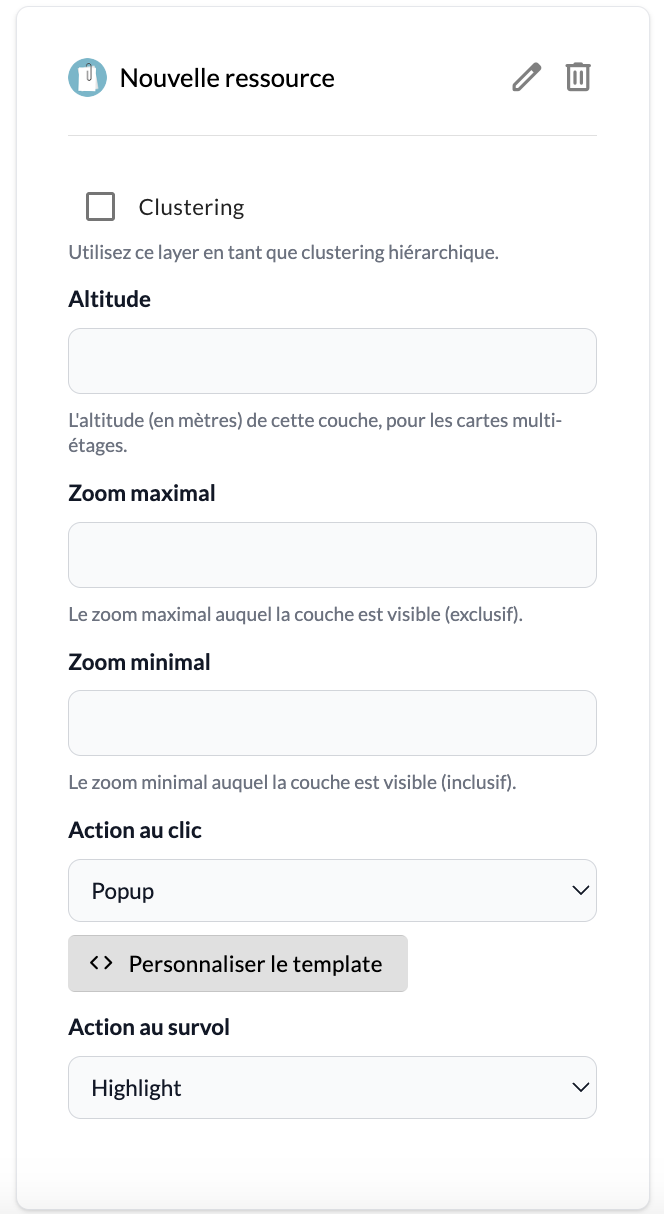This screenshot has width=664, height=1214.
Task: Open the Action au survol dropdown
Action: tap(332, 1087)
